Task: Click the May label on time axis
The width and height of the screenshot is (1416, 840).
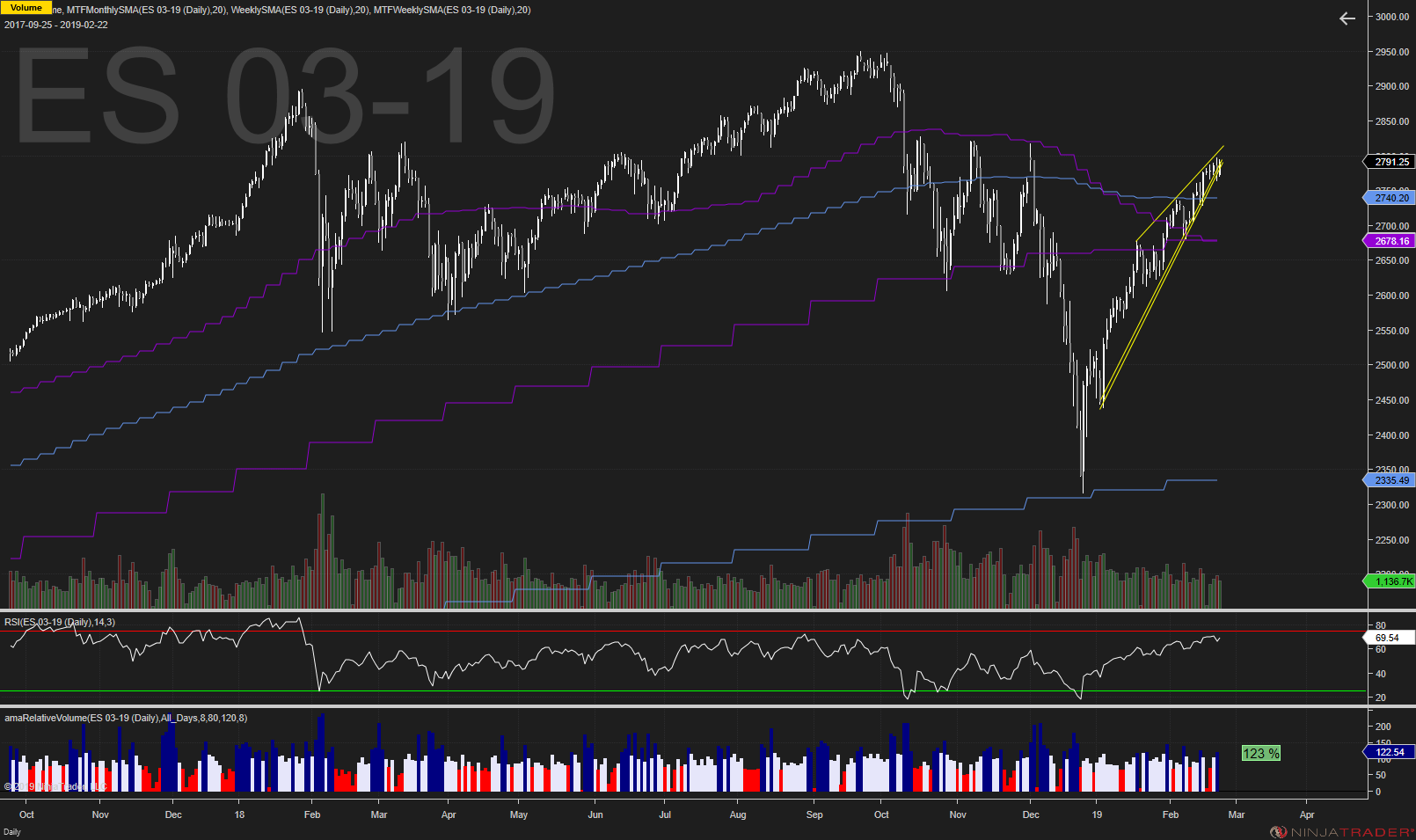Action: coord(519,814)
